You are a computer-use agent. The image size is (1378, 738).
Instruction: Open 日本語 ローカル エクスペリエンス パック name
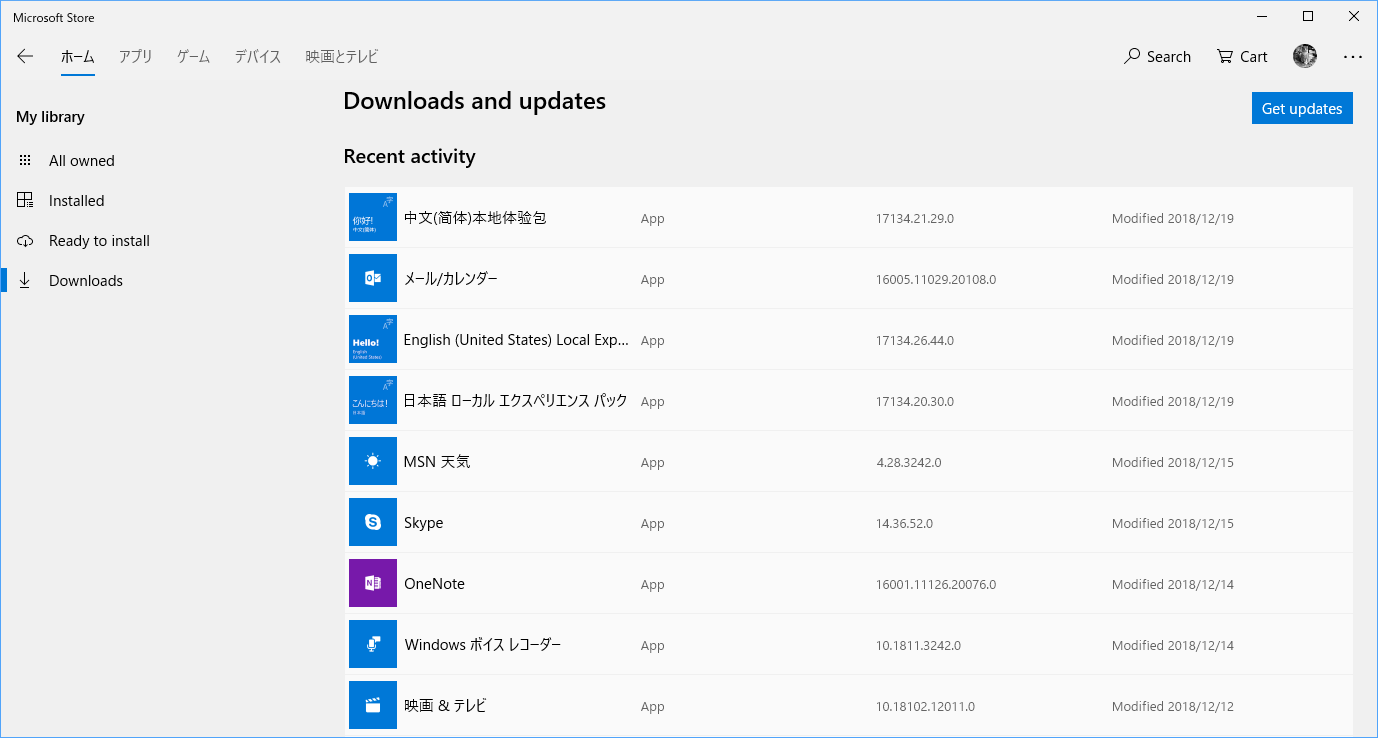pyautogui.click(x=516, y=401)
